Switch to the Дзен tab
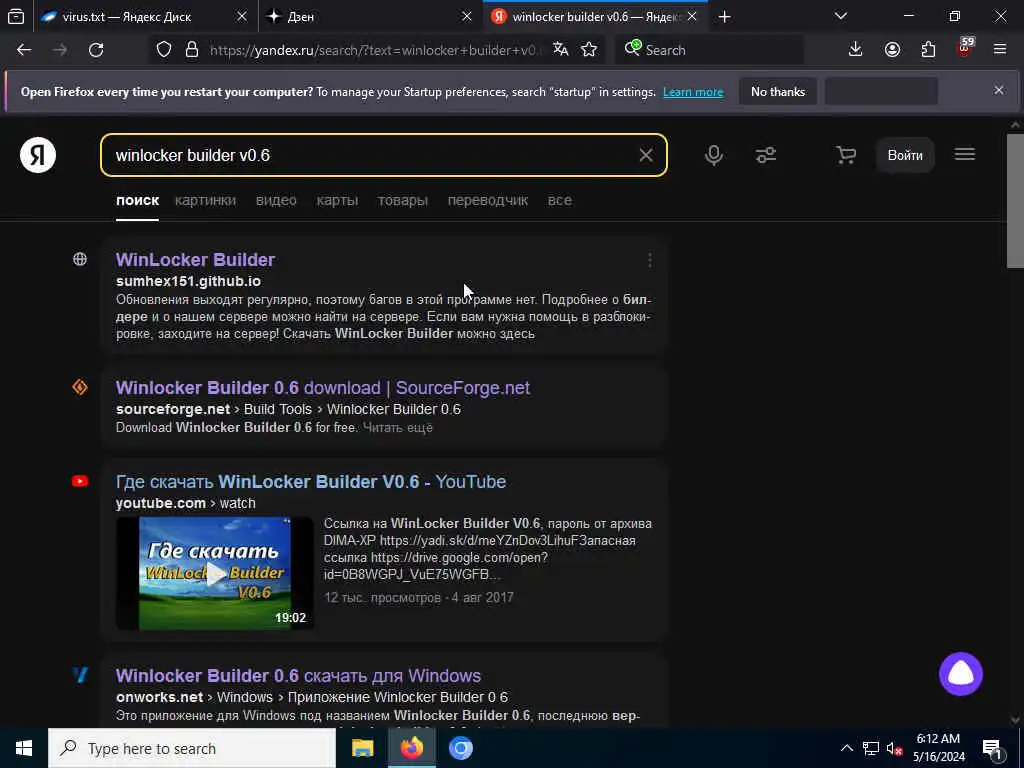Viewport: 1024px width, 768px height. coord(301,17)
